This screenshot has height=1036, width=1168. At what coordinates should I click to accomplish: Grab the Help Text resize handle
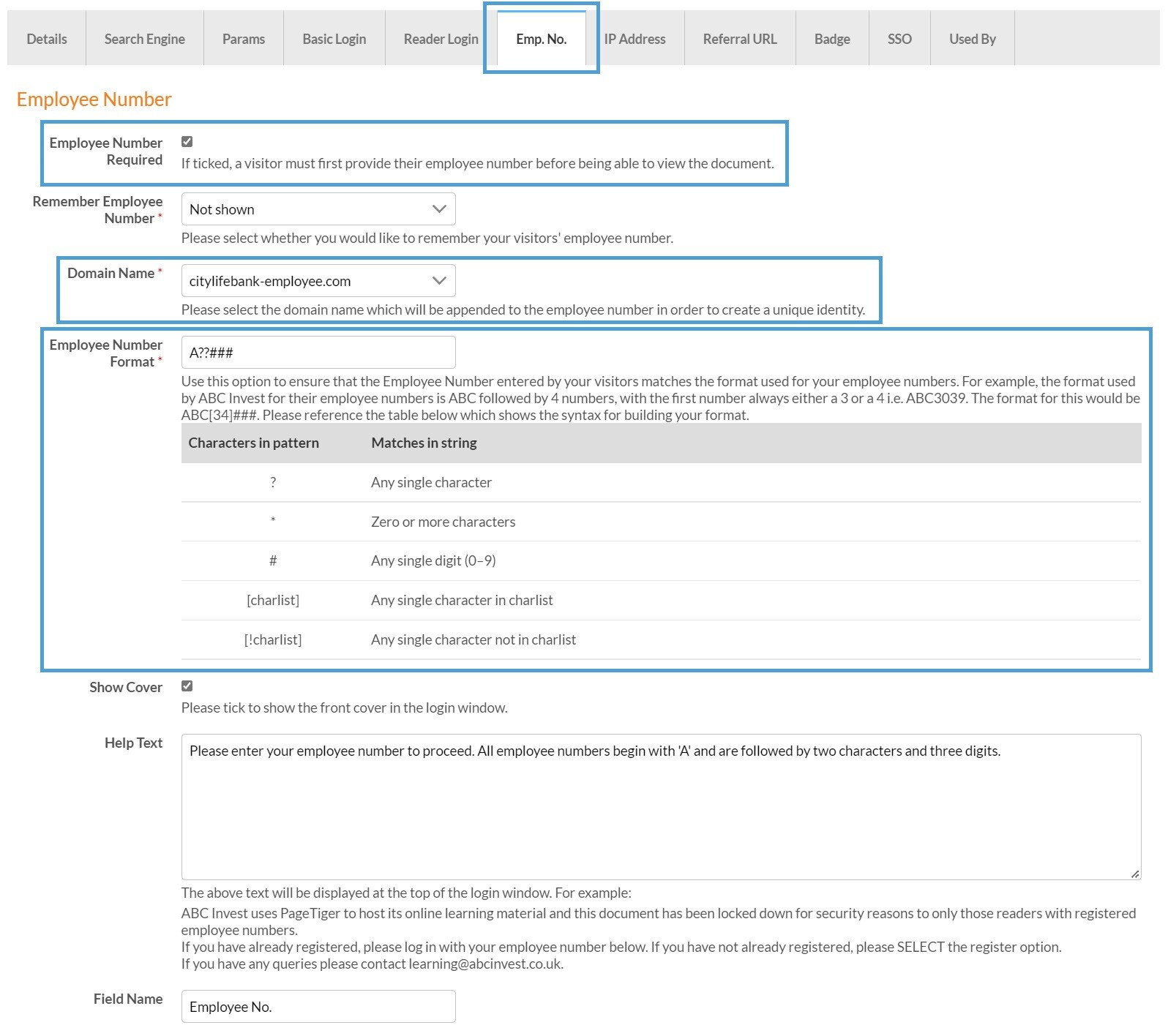pyautogui.click(x=1134, y=874)
